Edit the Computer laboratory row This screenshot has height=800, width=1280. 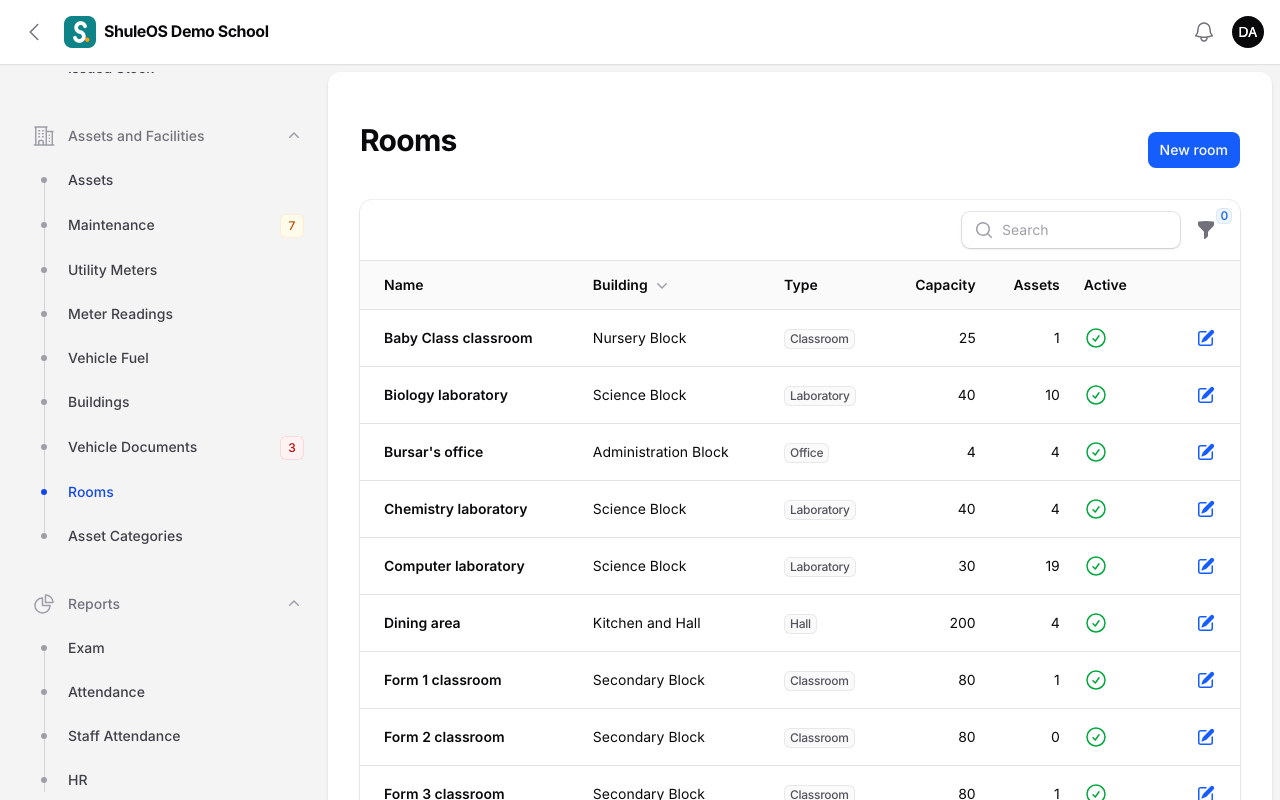point(1206,566)
